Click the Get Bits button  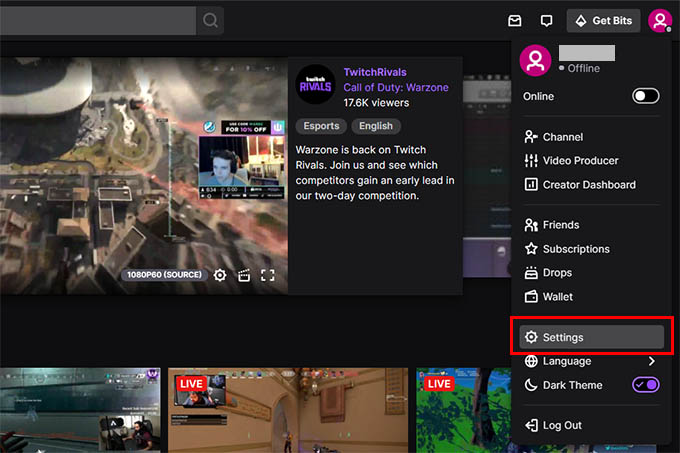(603, 20)
